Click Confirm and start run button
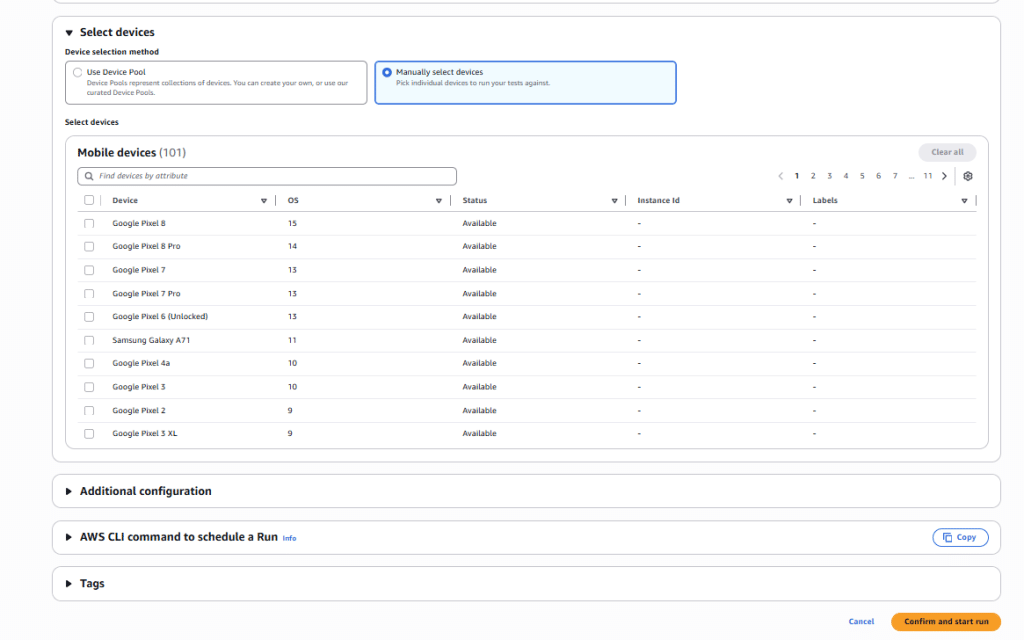 tap(945, 622)
